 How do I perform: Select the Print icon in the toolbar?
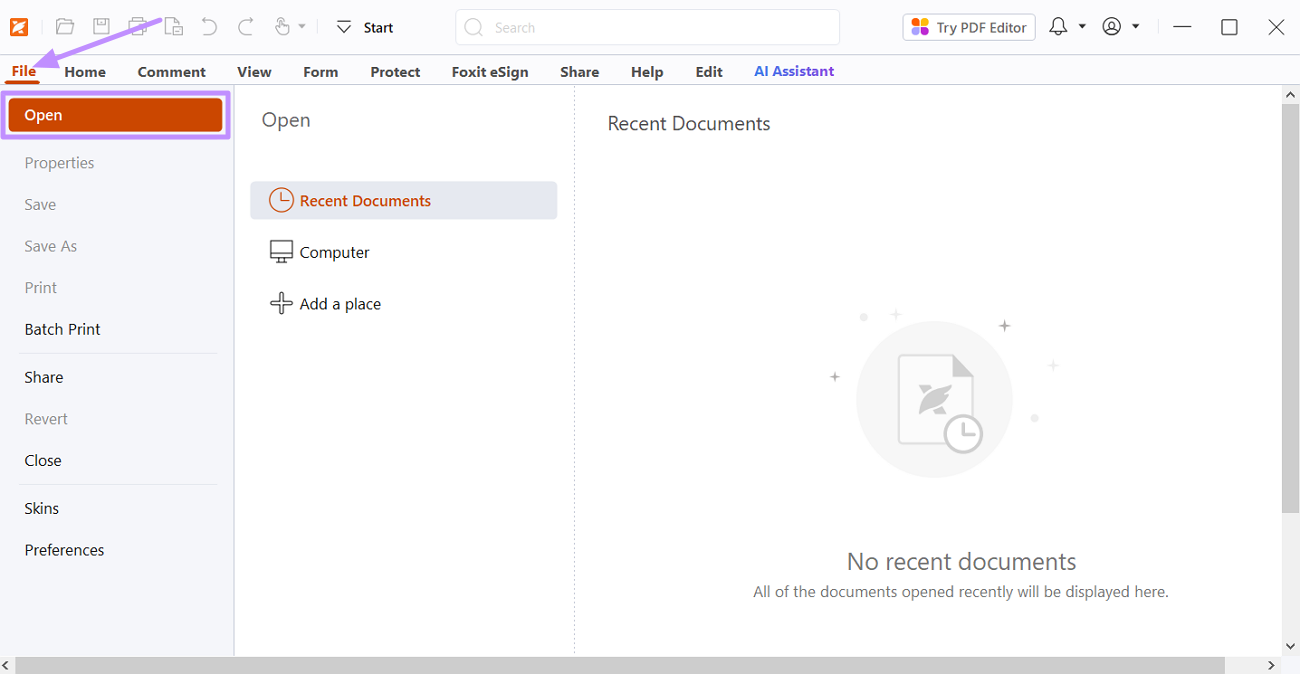coord(137,27)
